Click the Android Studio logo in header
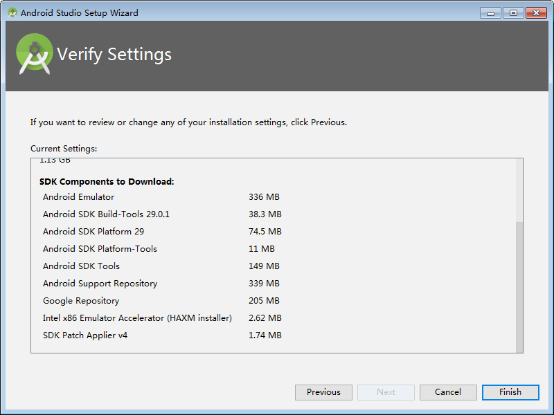This screenshot has width=554, height=415. tap(34, 54)
